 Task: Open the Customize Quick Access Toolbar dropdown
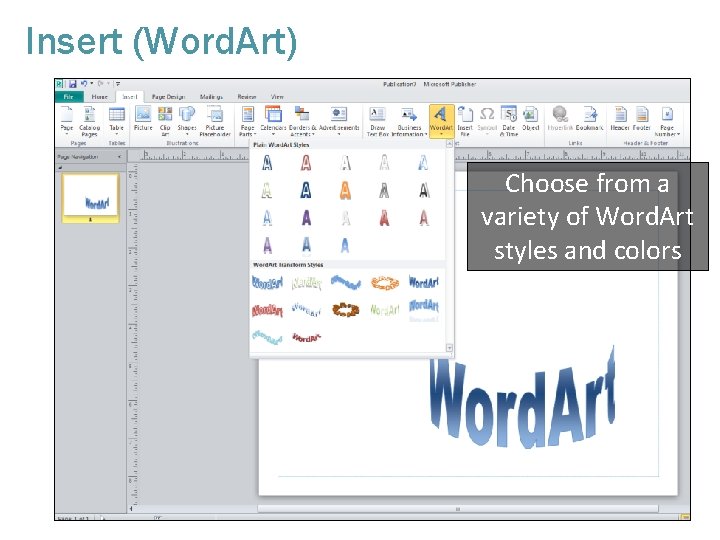click(118, 84)
